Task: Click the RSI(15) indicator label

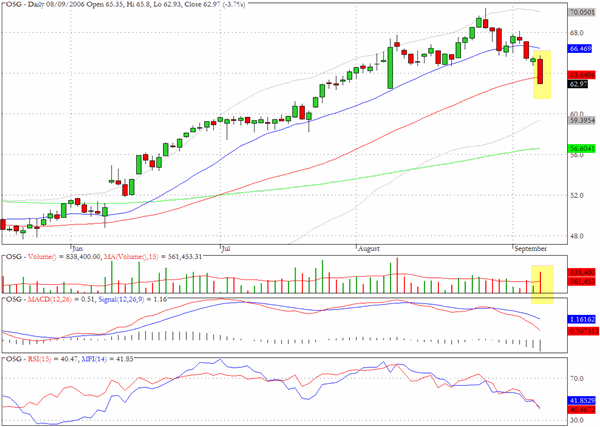Action: click(39, 359)
